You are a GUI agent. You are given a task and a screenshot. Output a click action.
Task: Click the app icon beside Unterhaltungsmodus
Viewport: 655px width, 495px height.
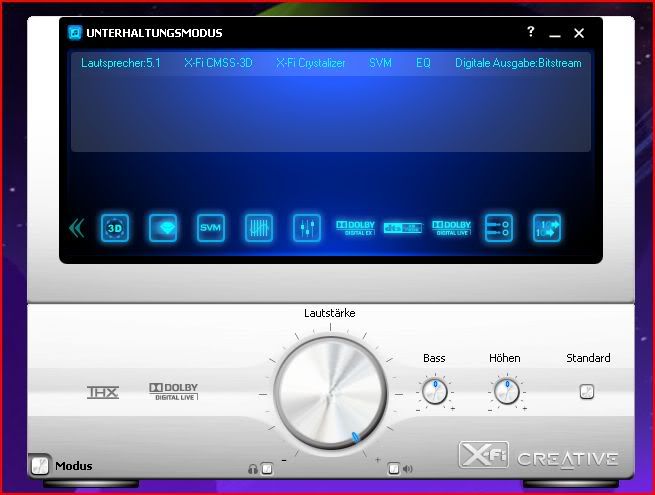(x=75, y=33)
